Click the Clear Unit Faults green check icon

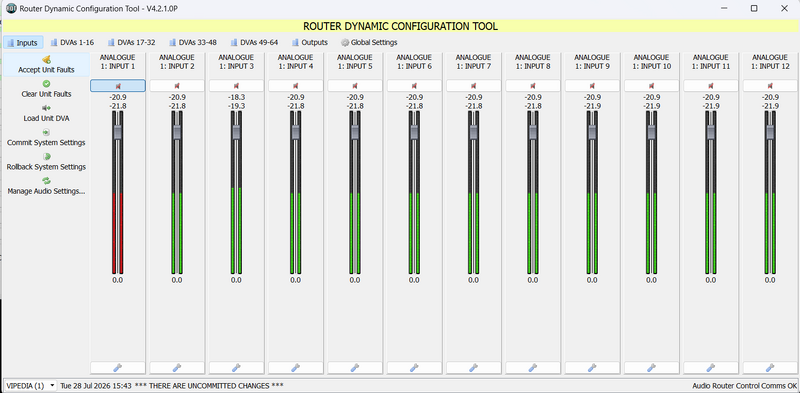tap(46, 84)
